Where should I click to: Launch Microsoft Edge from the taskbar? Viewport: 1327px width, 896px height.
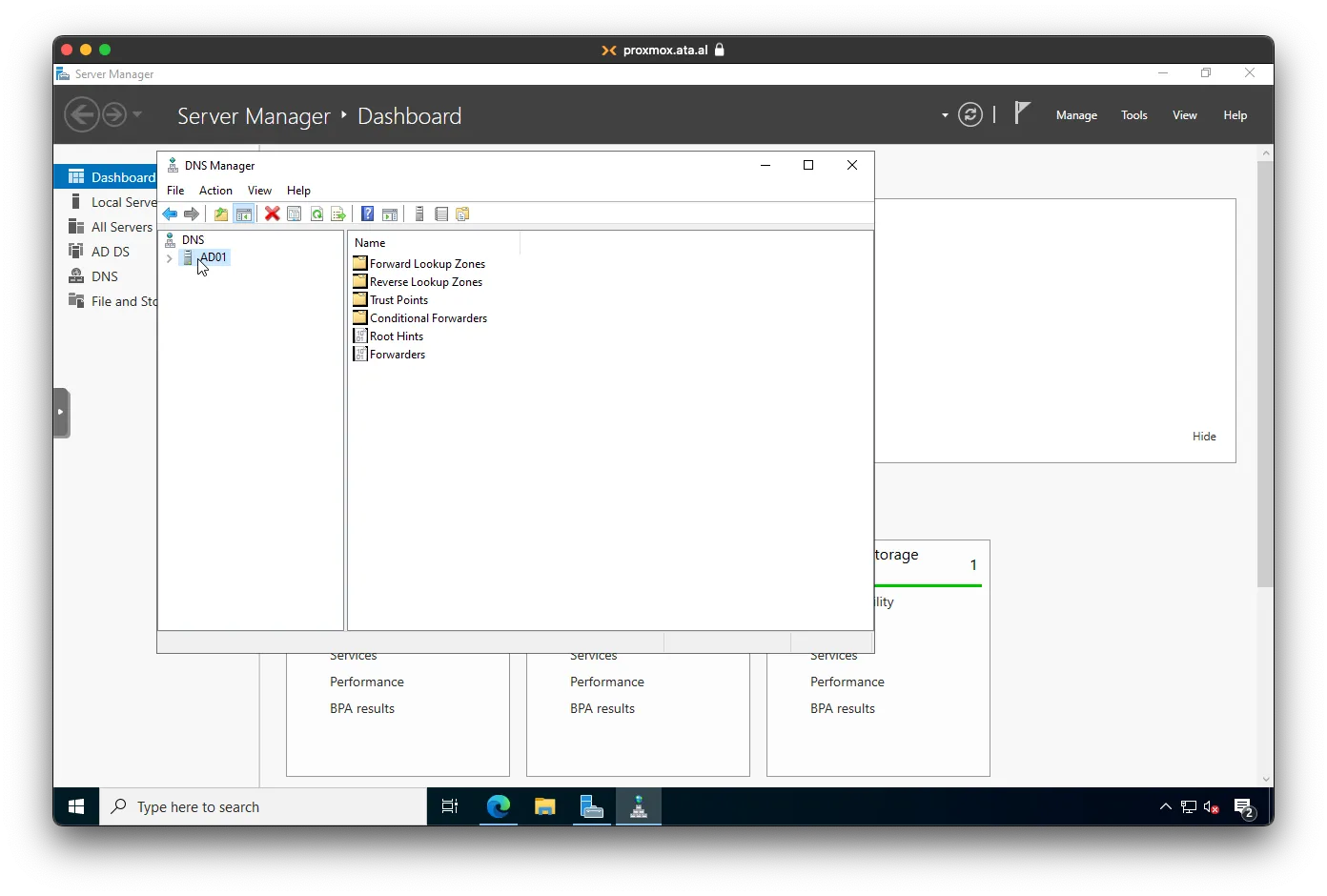[x=498, y=807]
